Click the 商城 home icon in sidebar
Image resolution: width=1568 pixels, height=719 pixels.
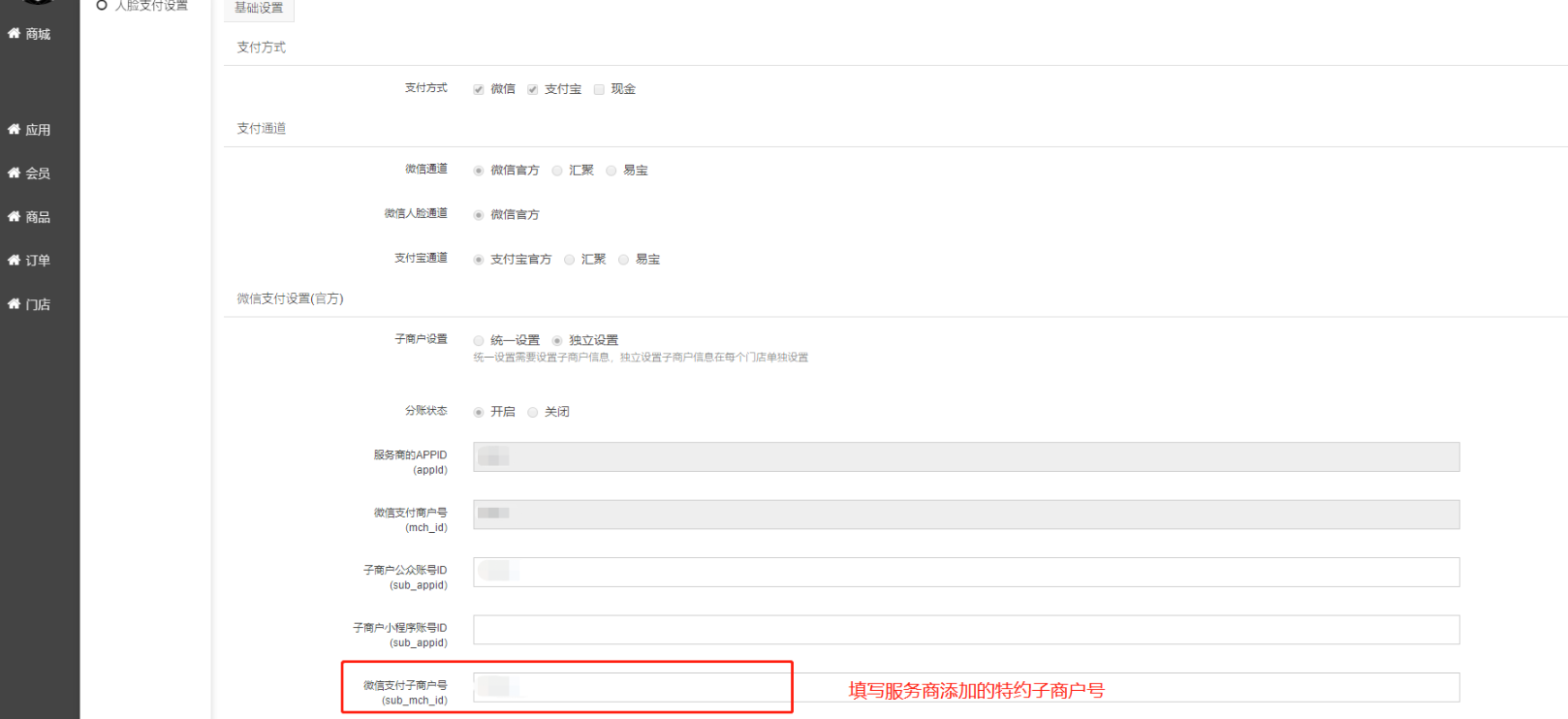pyautogui.click(x=15, y=34)
